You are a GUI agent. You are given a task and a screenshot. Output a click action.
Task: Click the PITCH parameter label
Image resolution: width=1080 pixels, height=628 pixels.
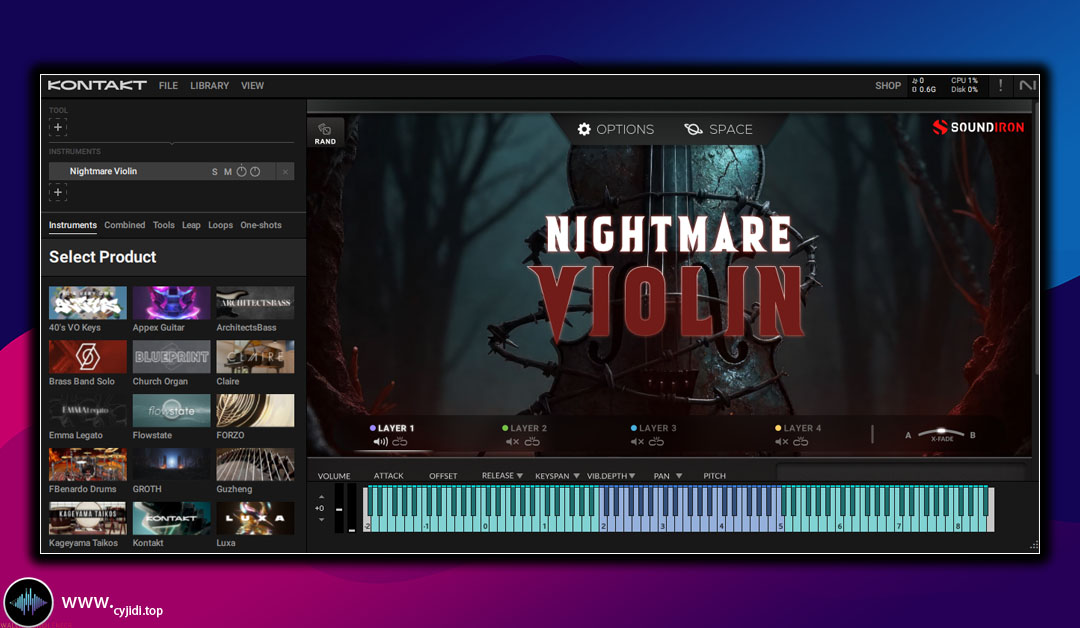[714, 476]
